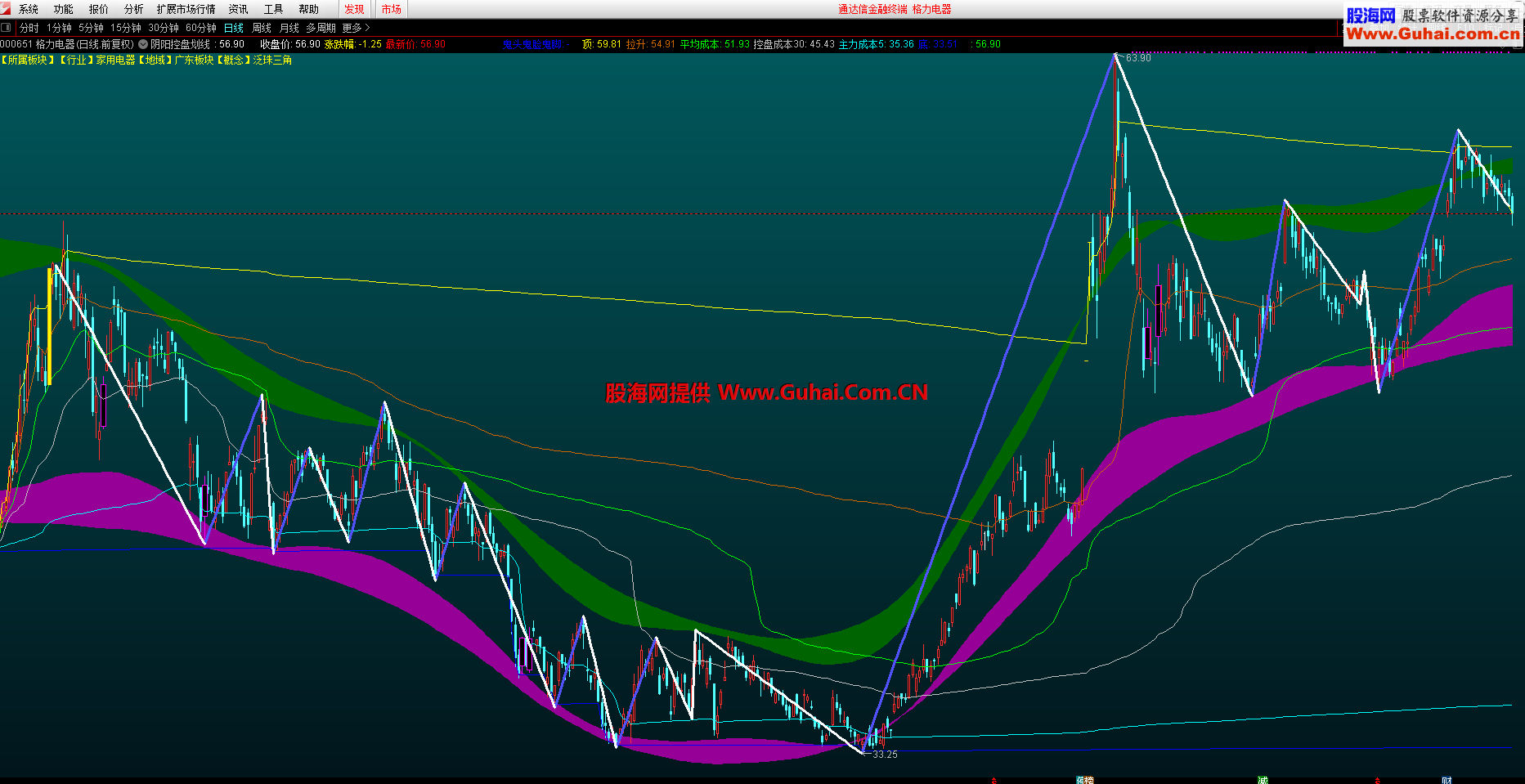Click the 广东板块 region link
This screenshot has height=784, width=1525.
(194, 60)
